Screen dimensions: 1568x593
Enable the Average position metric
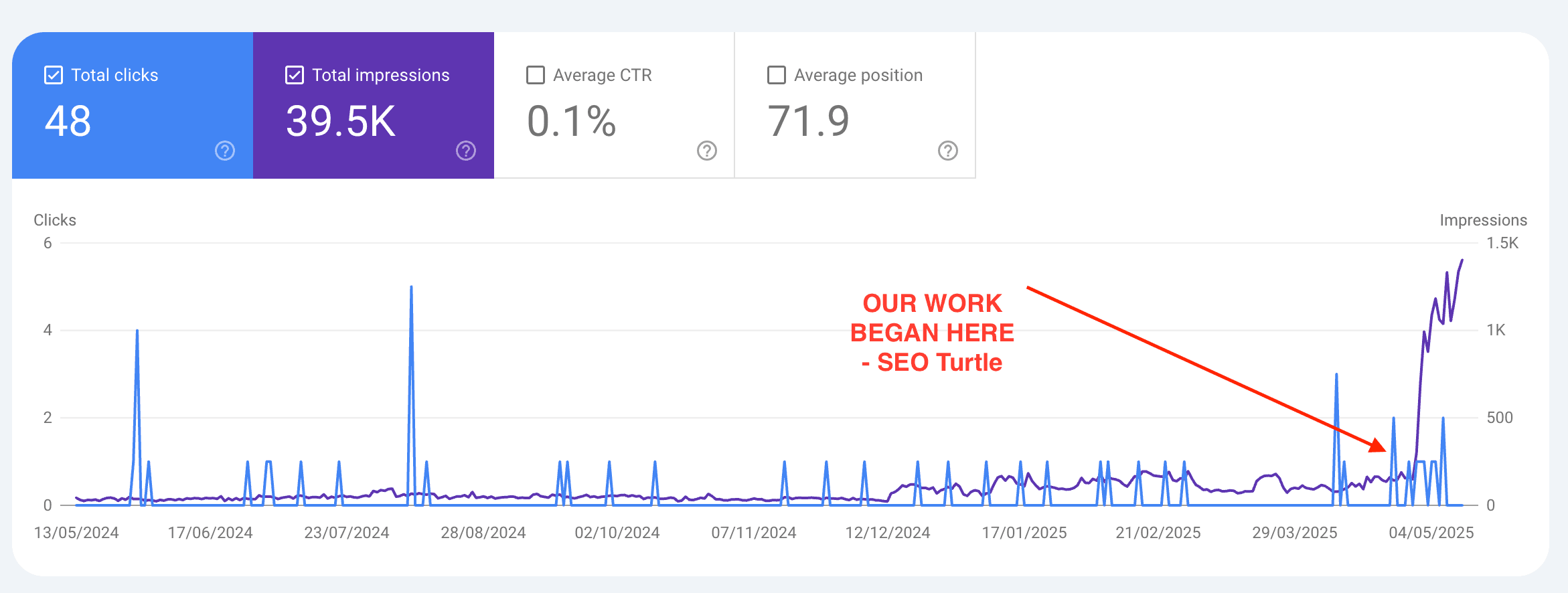click(x=776, y=75)
